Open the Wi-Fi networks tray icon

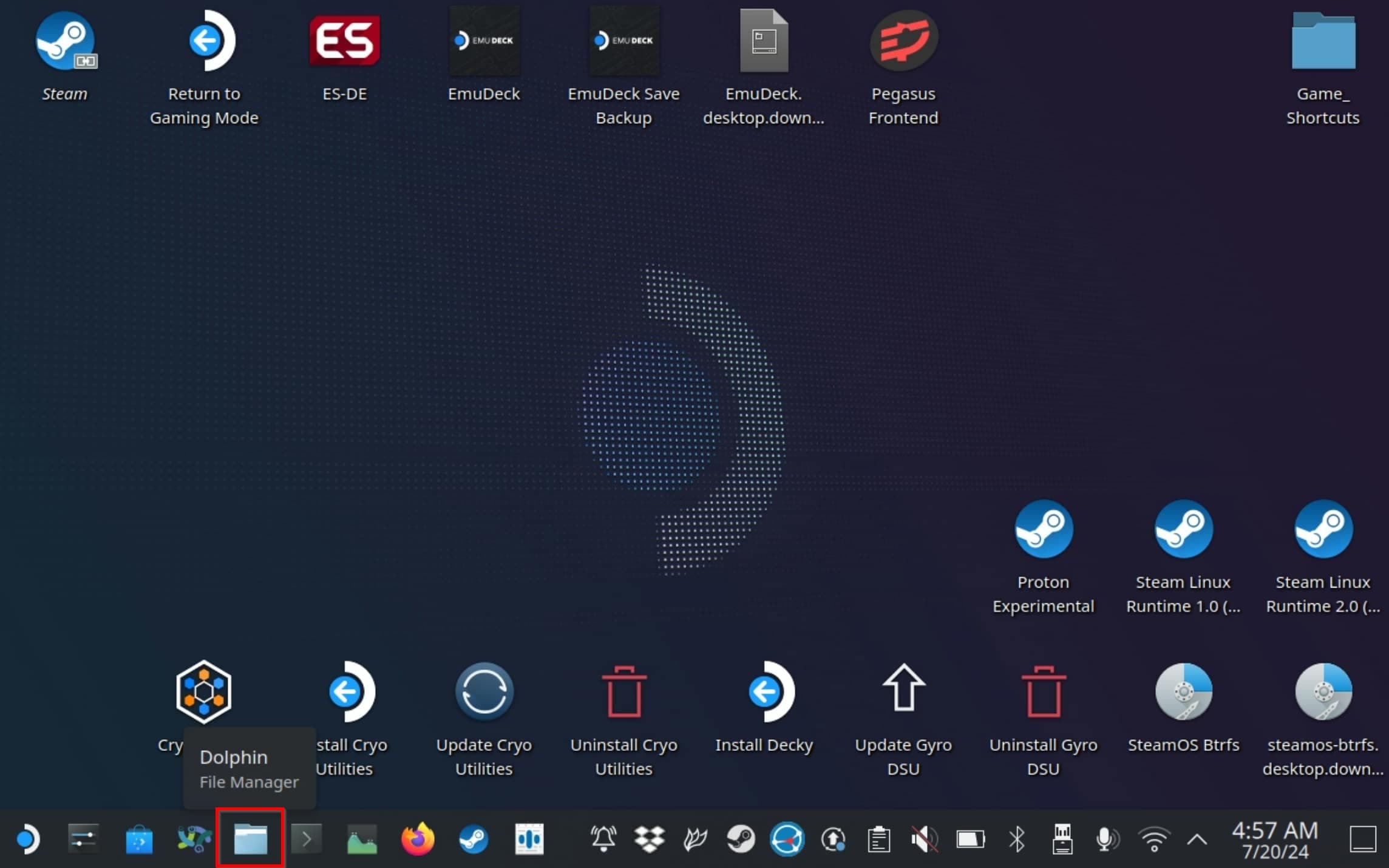1154,839
